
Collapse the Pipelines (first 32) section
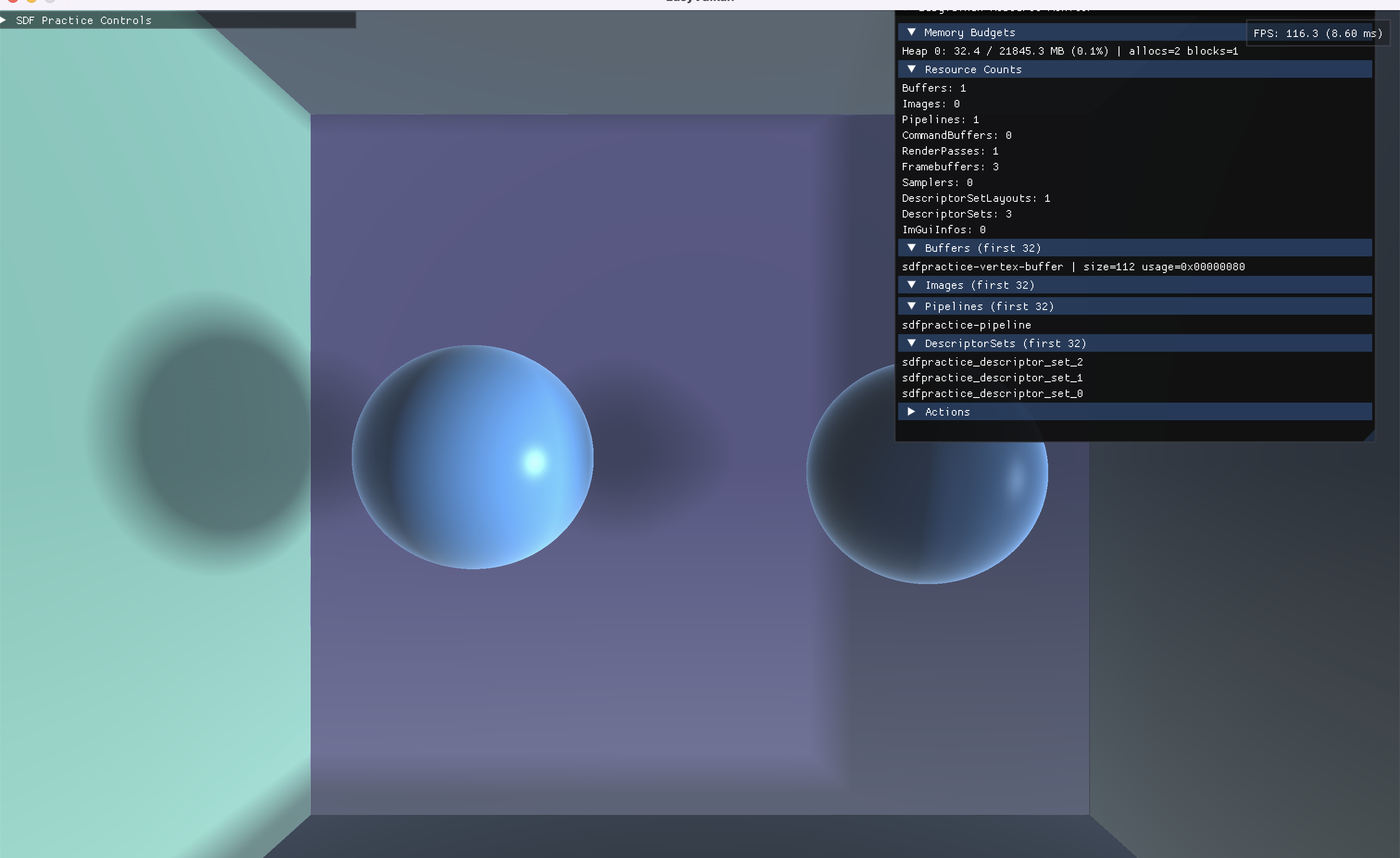coord(1135,307)
